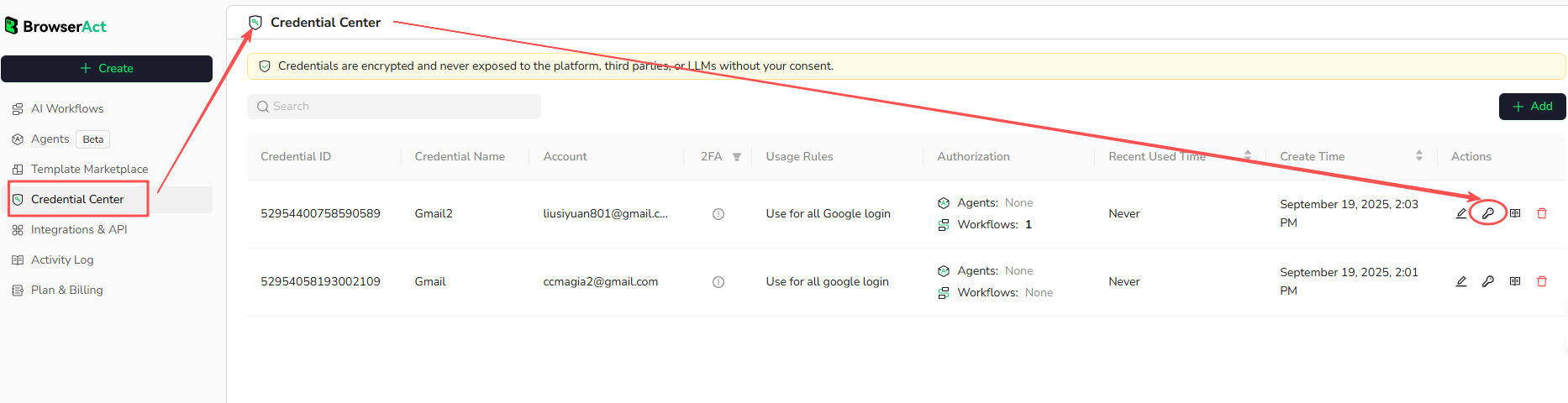Delete the Gmail credential via trash icon
The width and height of the screenshot is (1568, 403).
[x=1542, y=281]
